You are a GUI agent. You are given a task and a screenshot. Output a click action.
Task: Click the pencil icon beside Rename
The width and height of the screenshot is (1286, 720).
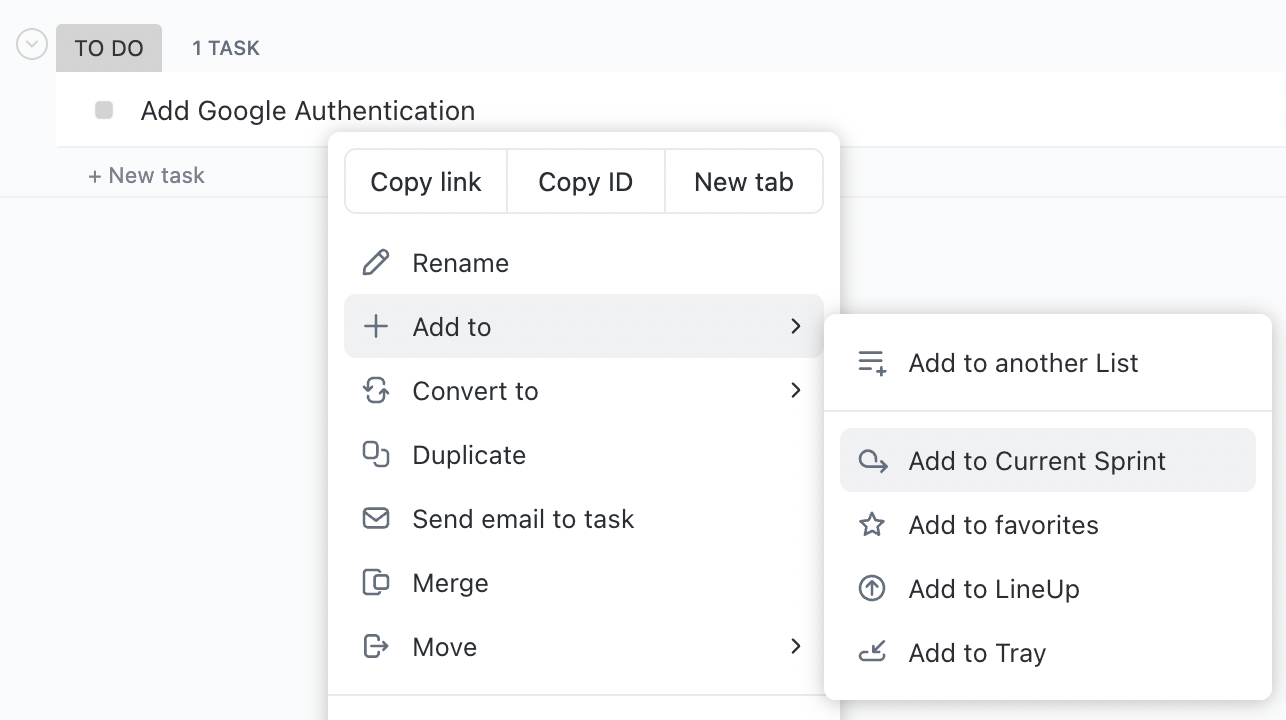(x=375, y=263)
